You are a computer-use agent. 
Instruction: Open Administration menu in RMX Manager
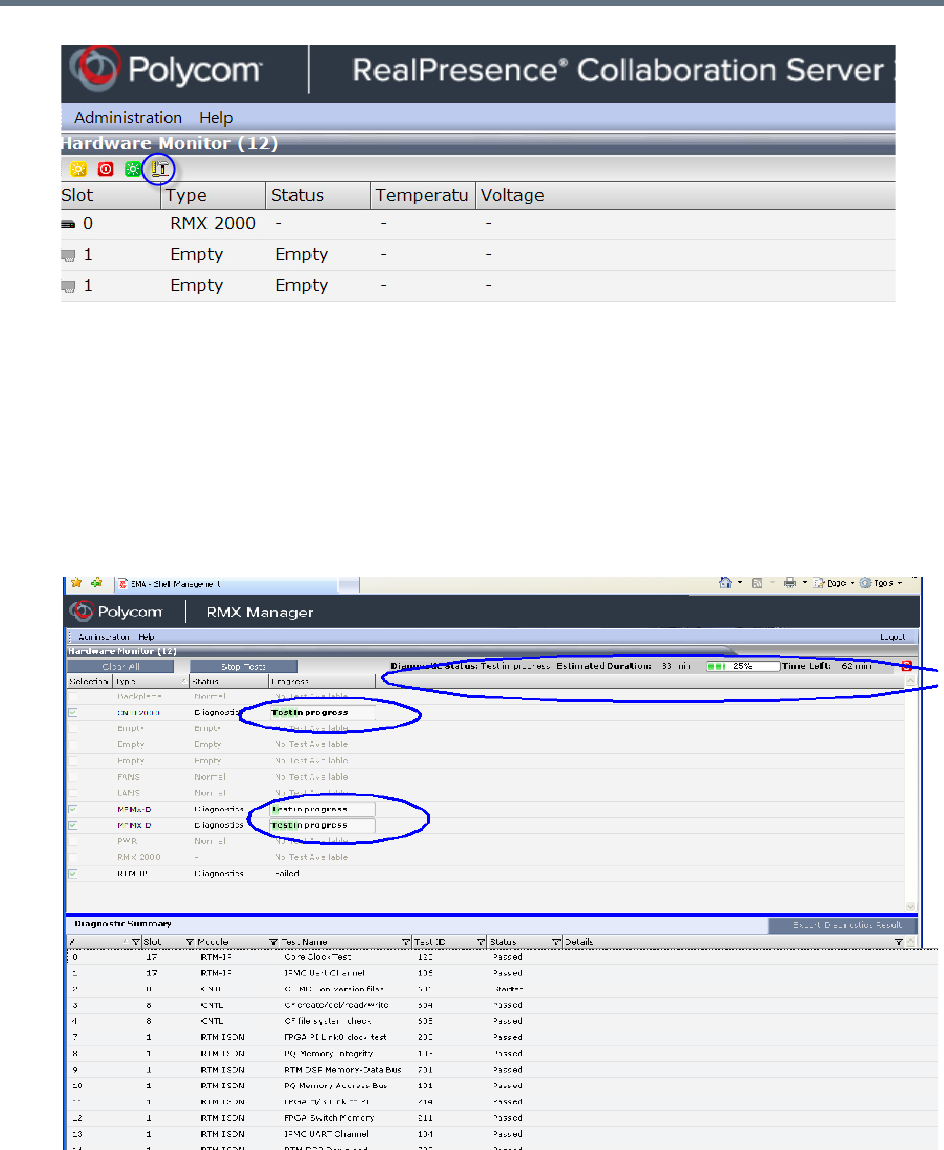[x=104, y=637]
